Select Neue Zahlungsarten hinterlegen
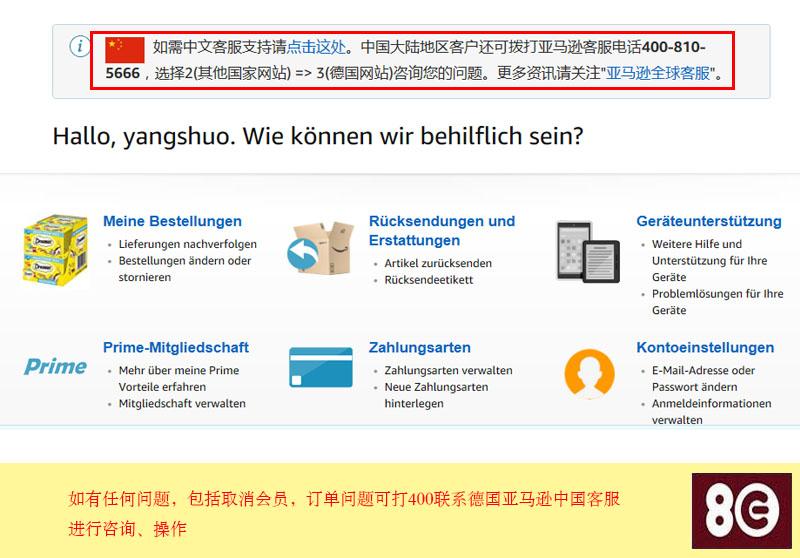 (x=436, y=395)
